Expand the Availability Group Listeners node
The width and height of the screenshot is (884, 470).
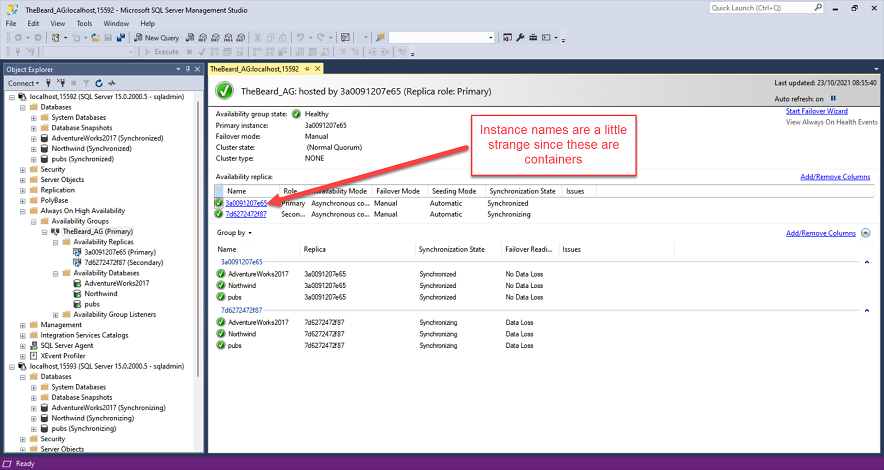tap(55, 315)
